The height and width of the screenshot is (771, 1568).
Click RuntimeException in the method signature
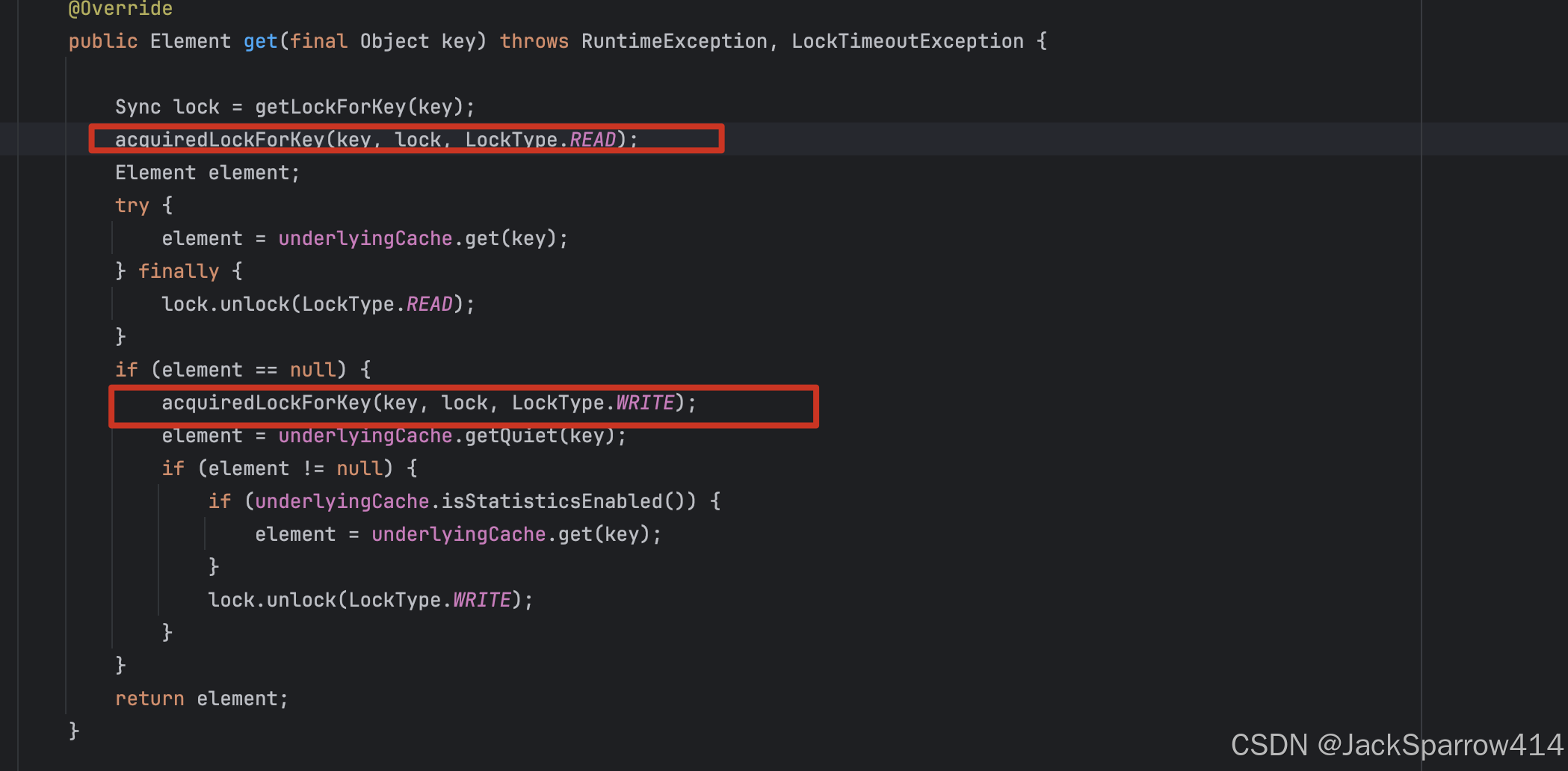[674, 41]
